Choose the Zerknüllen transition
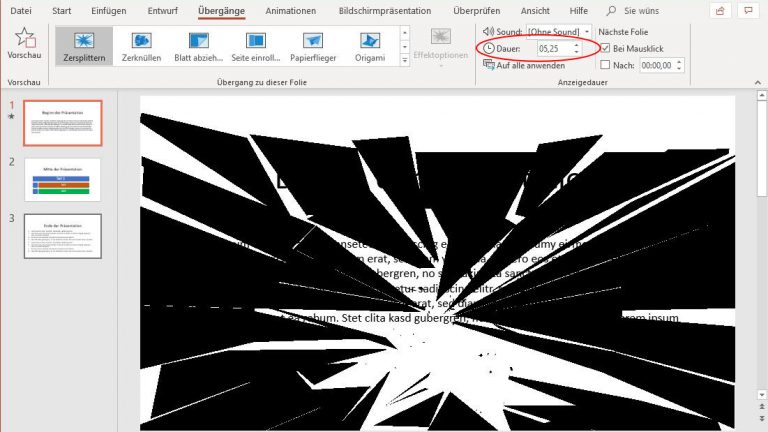The width and height of the screenshot is (768, 432). pos(141,47)
